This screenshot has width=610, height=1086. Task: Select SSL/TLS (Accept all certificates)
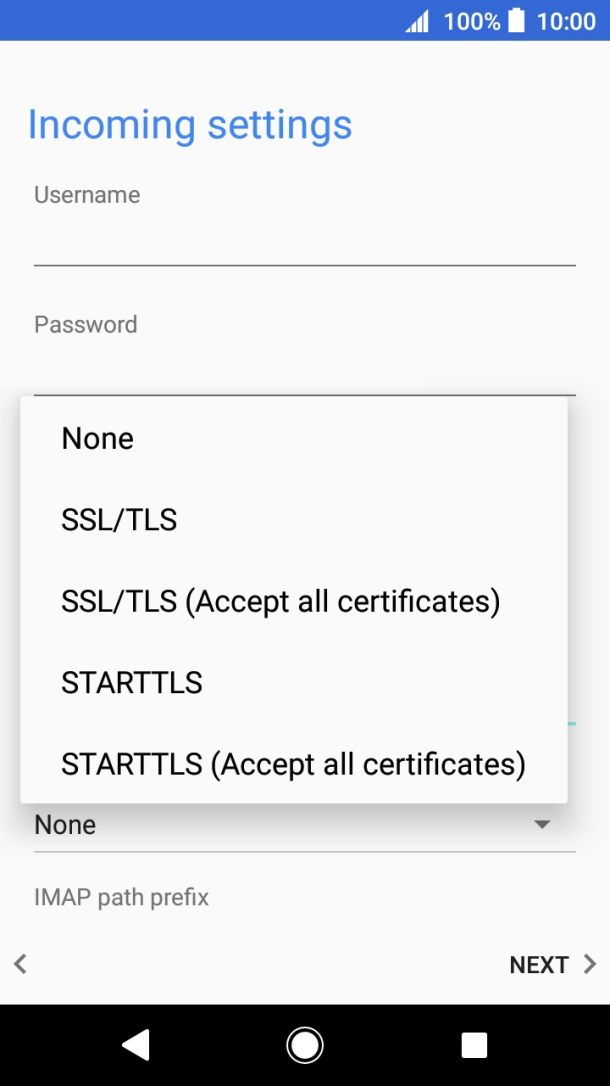(294, 601)
